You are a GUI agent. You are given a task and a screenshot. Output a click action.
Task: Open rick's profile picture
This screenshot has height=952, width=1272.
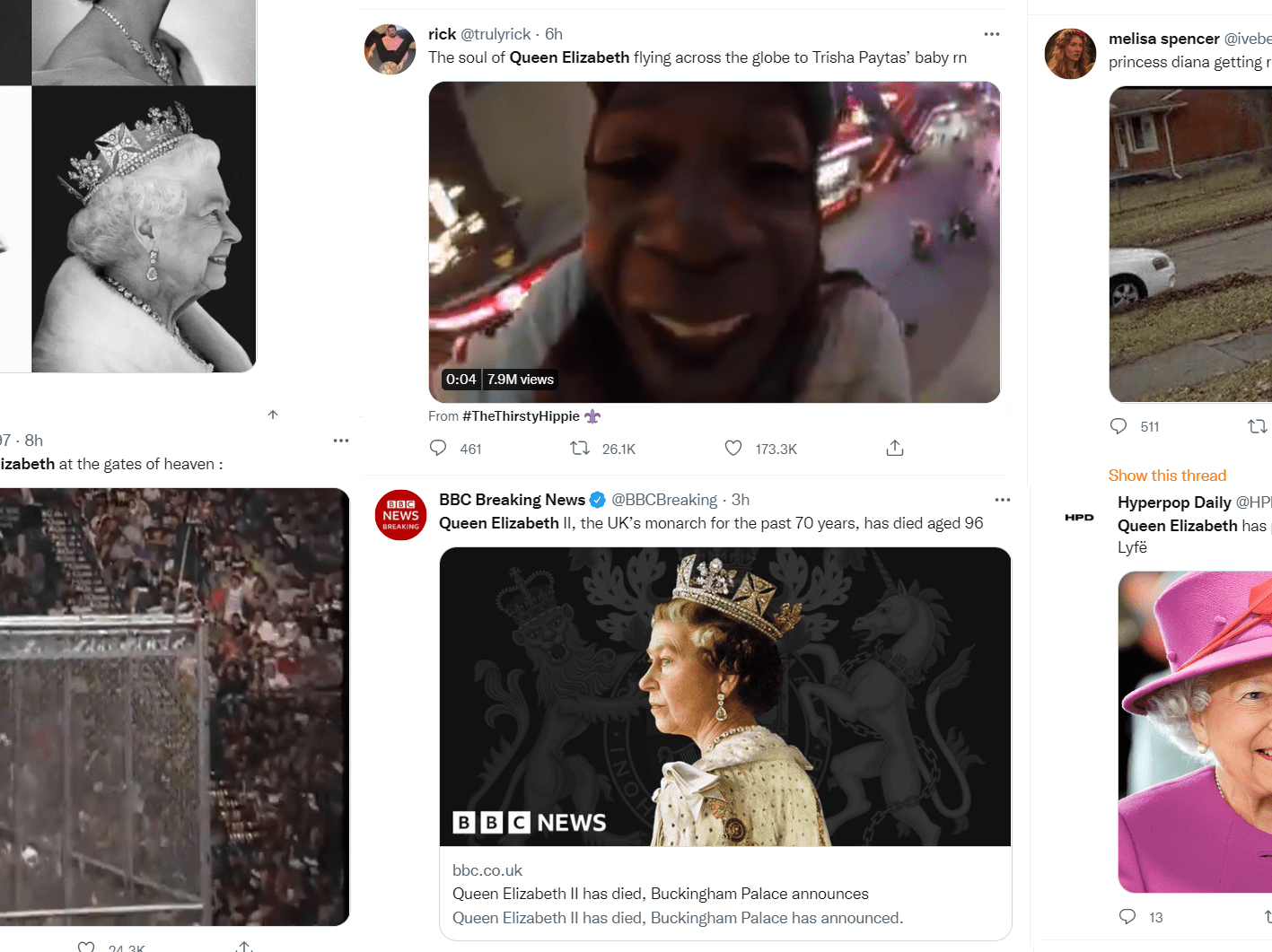390,49
